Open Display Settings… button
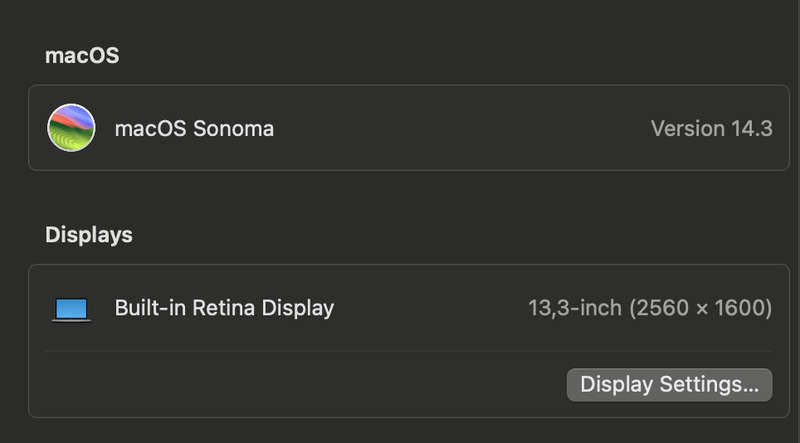Image resolution: width=800 pixels, height=443 pixels. 669,385
